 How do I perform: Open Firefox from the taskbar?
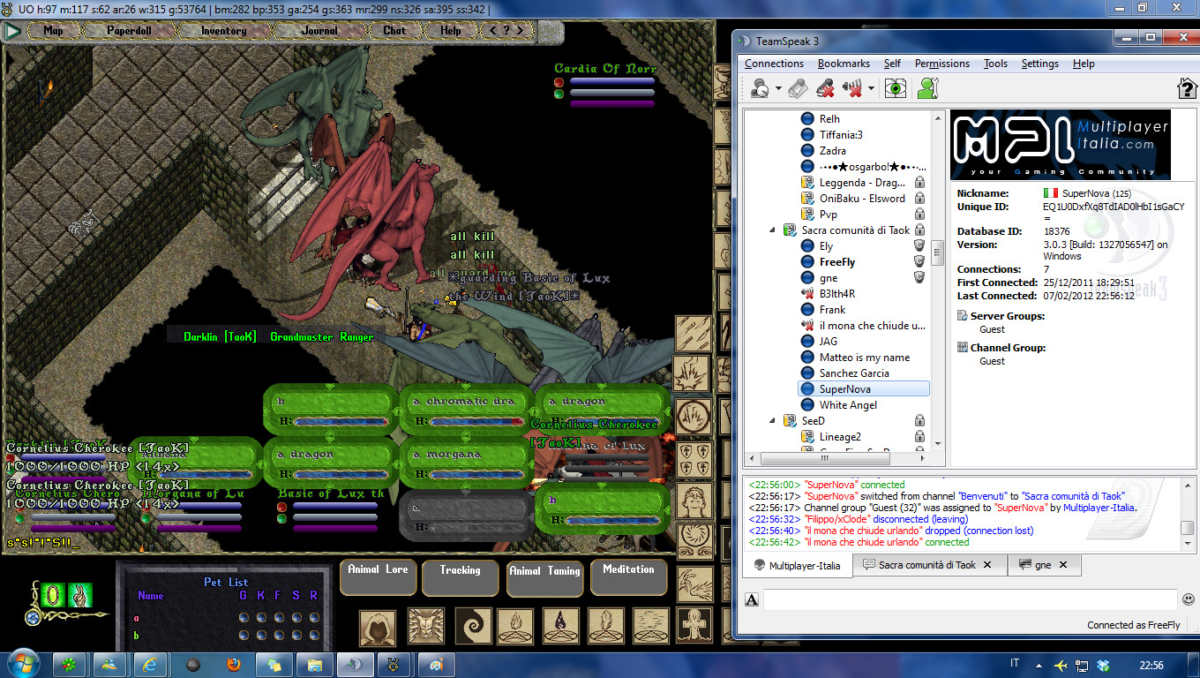233,664
